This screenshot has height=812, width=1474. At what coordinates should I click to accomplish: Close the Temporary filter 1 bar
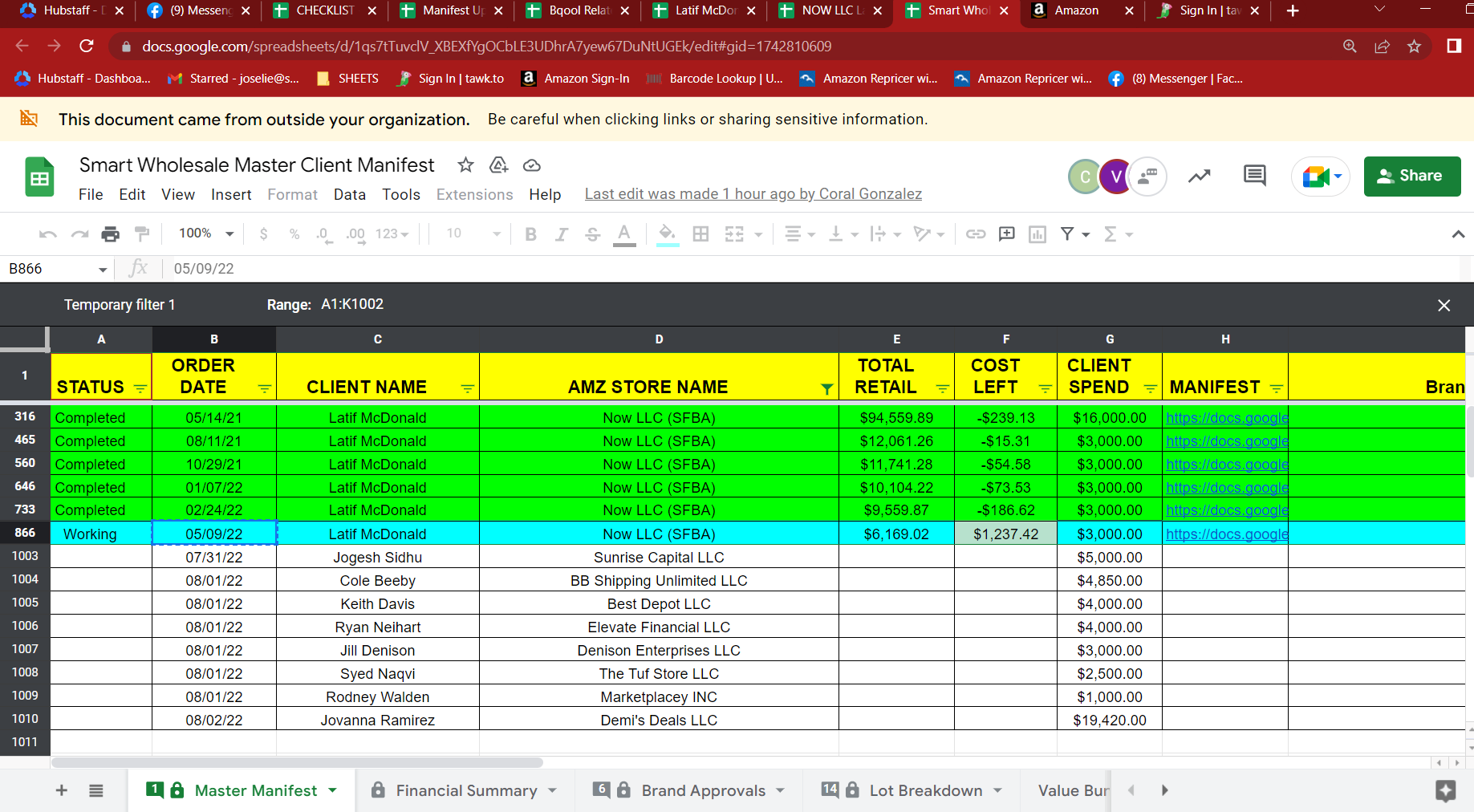pos(1444,306)
